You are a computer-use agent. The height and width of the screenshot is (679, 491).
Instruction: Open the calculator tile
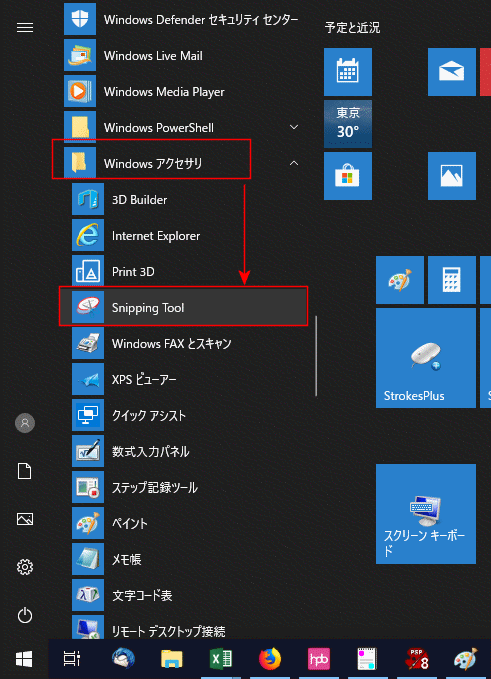point(452,280)
